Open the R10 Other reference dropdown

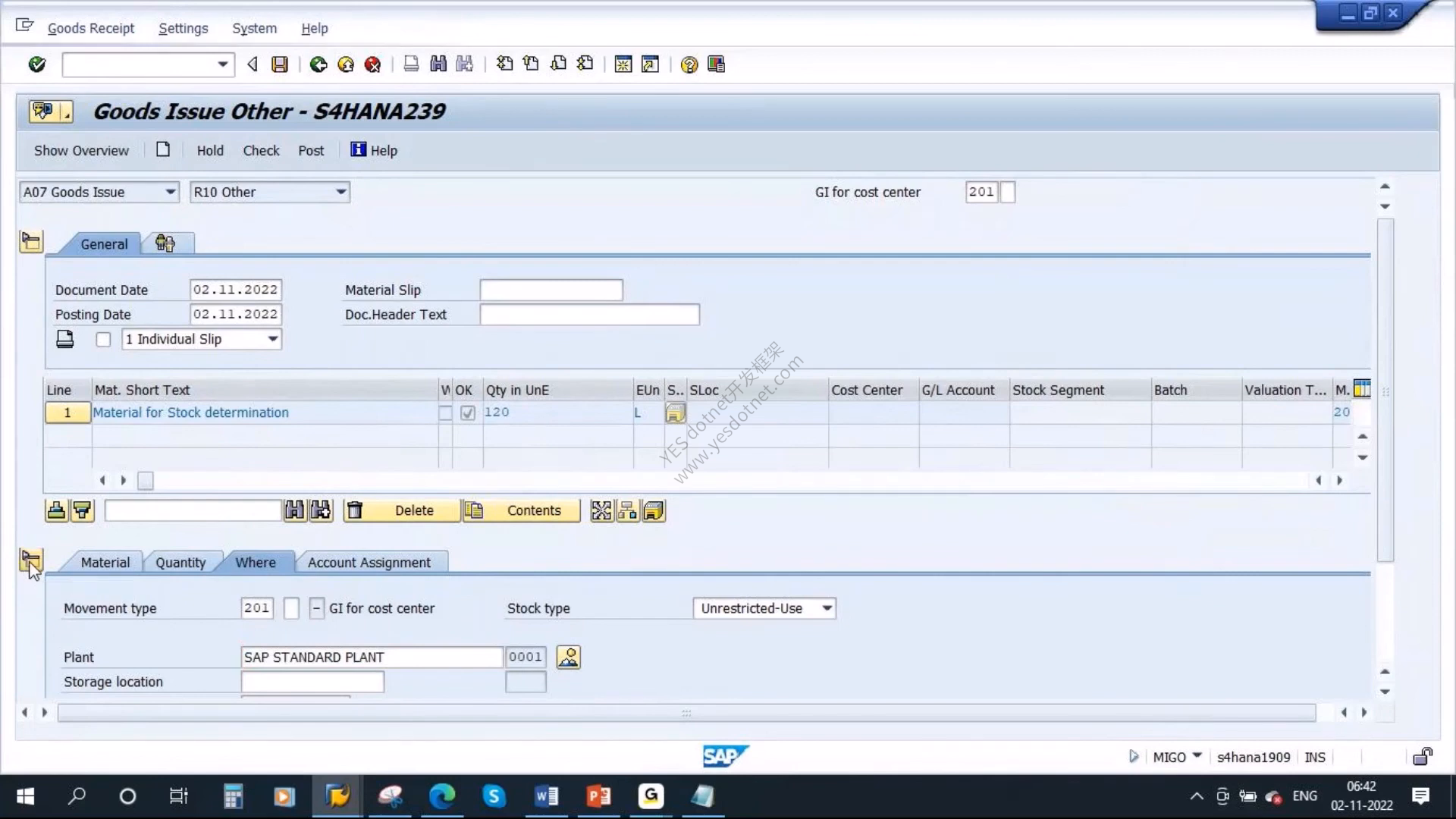(270, 192)
